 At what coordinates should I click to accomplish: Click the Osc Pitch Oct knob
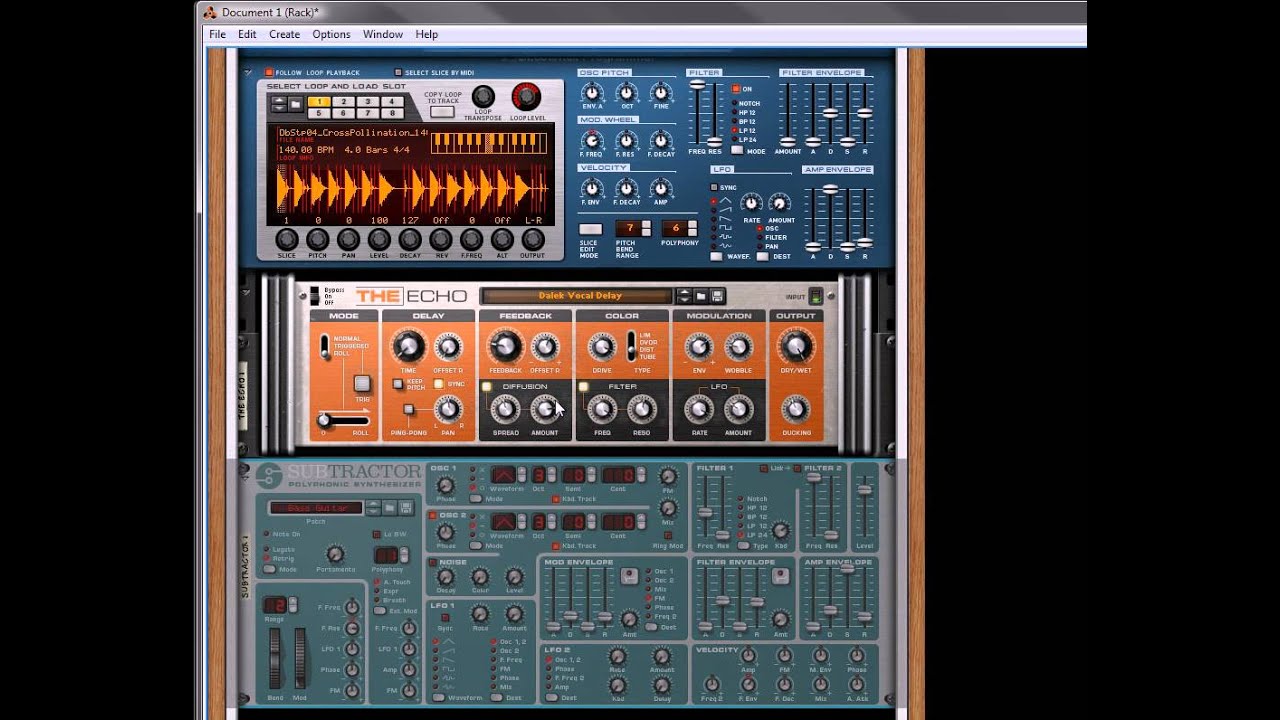627,93
